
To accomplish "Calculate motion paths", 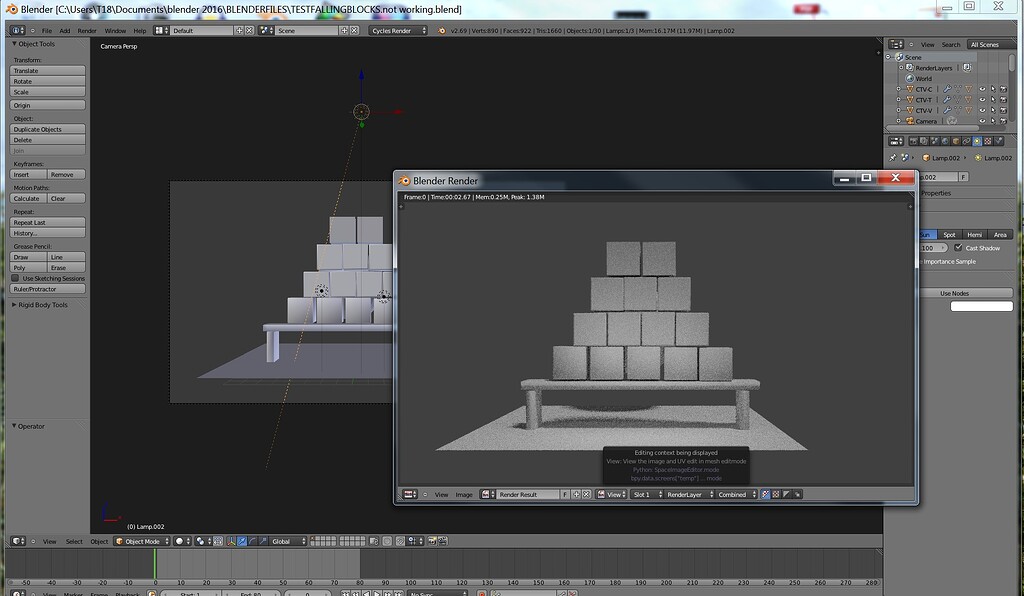I will pyautogui.click(x=28, y=198).
